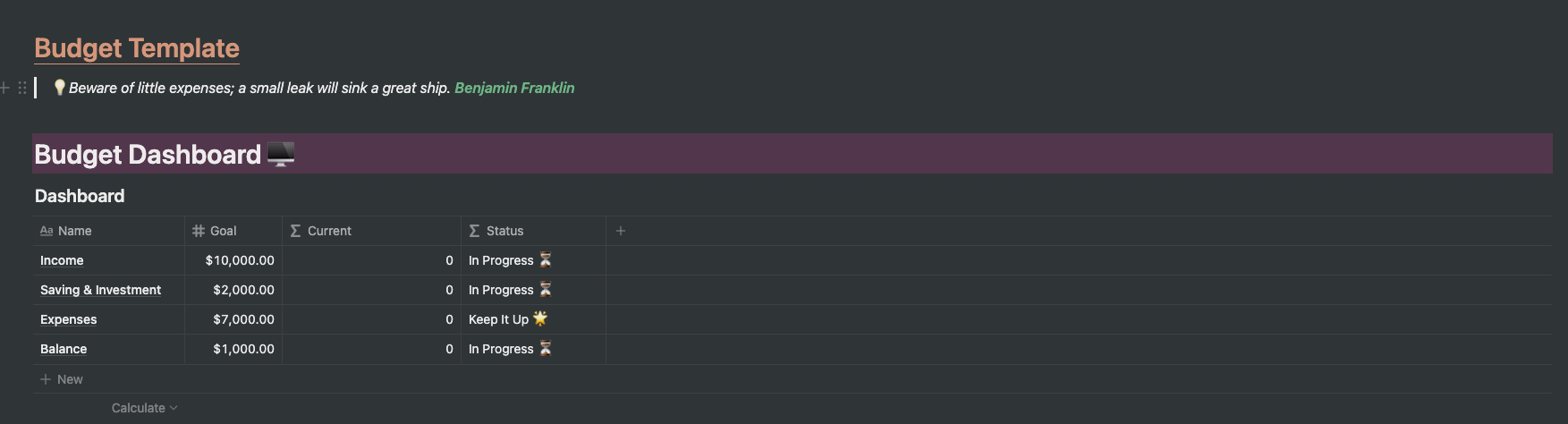1568x424 pixels.
Task: Click the Benjamin Franklin green text
Action: point(514,88)
